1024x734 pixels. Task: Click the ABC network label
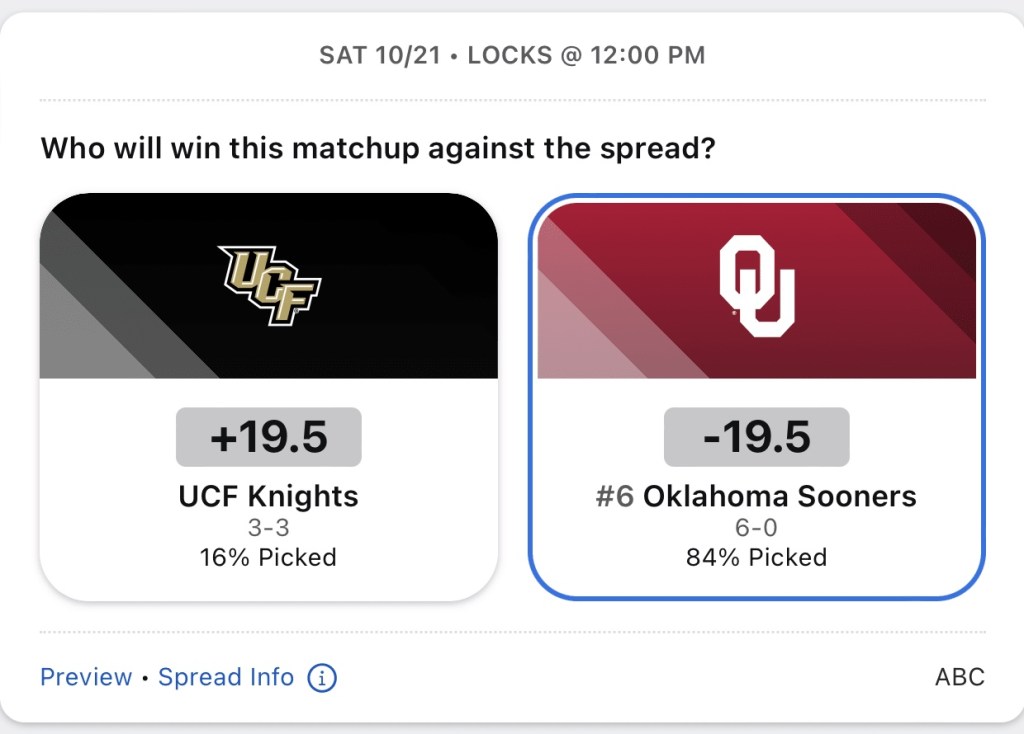(x=959, y=677)
